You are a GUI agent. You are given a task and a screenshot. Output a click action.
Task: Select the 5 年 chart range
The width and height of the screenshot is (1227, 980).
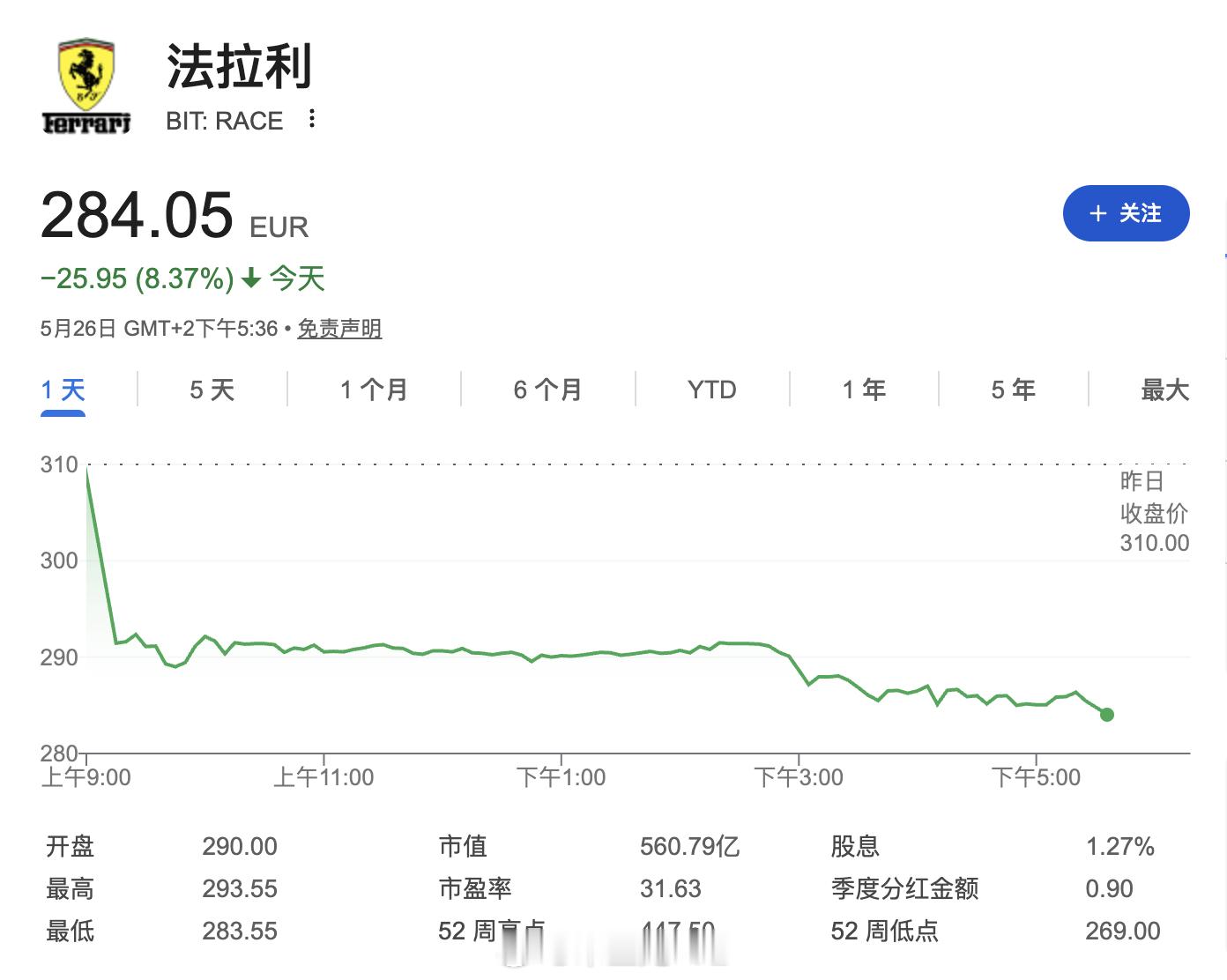[x=1013, y=390]
